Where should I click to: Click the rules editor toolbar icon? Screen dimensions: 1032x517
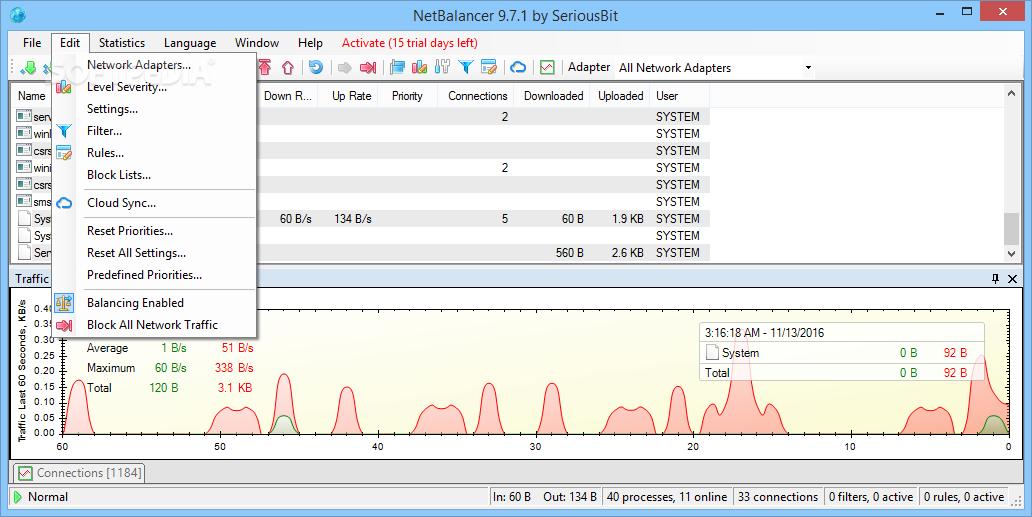[x=488, y=67]
